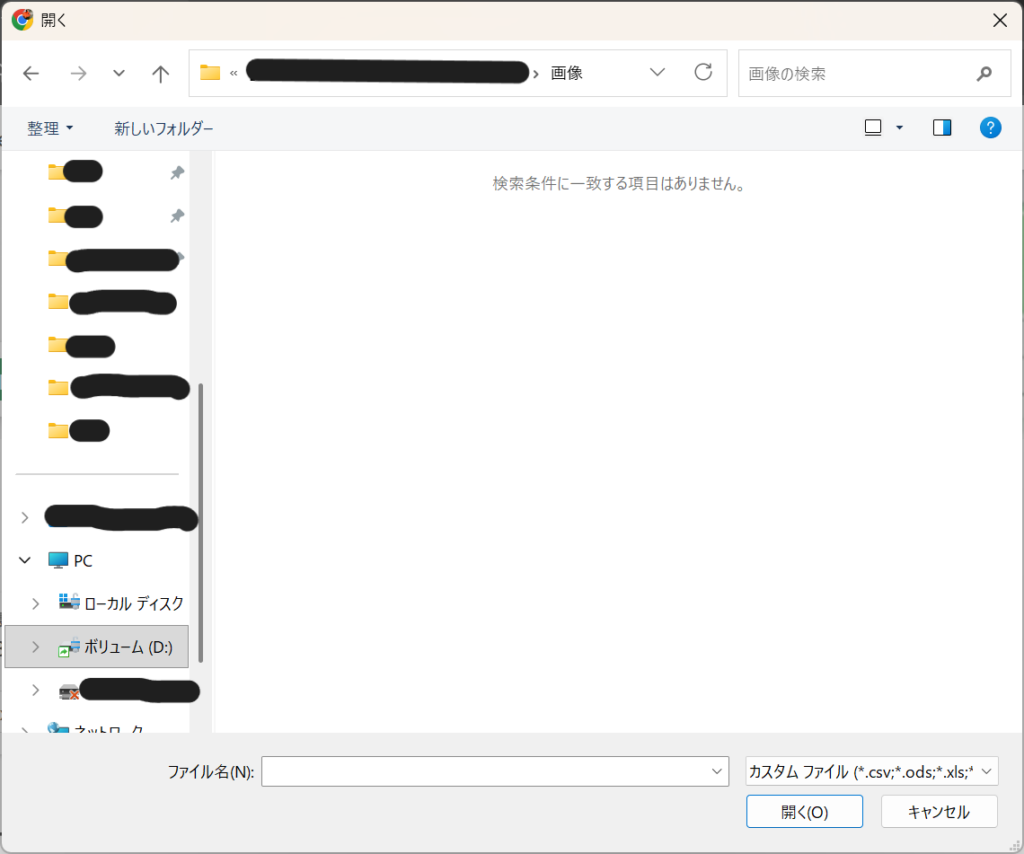Open the 整理 menu
Image resolution: width=1024 pixels, height=854 pixels.
tap(50, 128)
